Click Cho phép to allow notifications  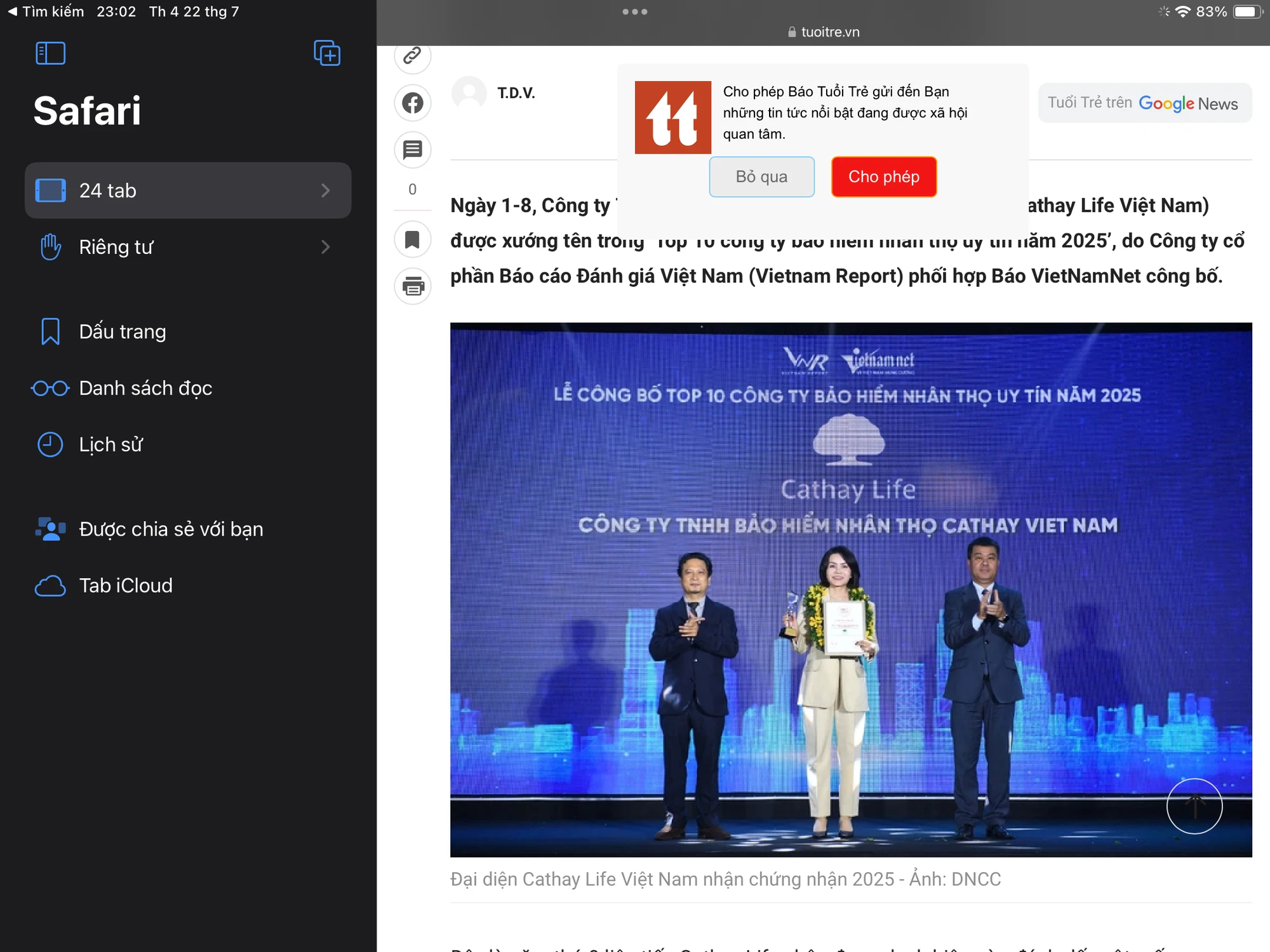coord(884,176)
